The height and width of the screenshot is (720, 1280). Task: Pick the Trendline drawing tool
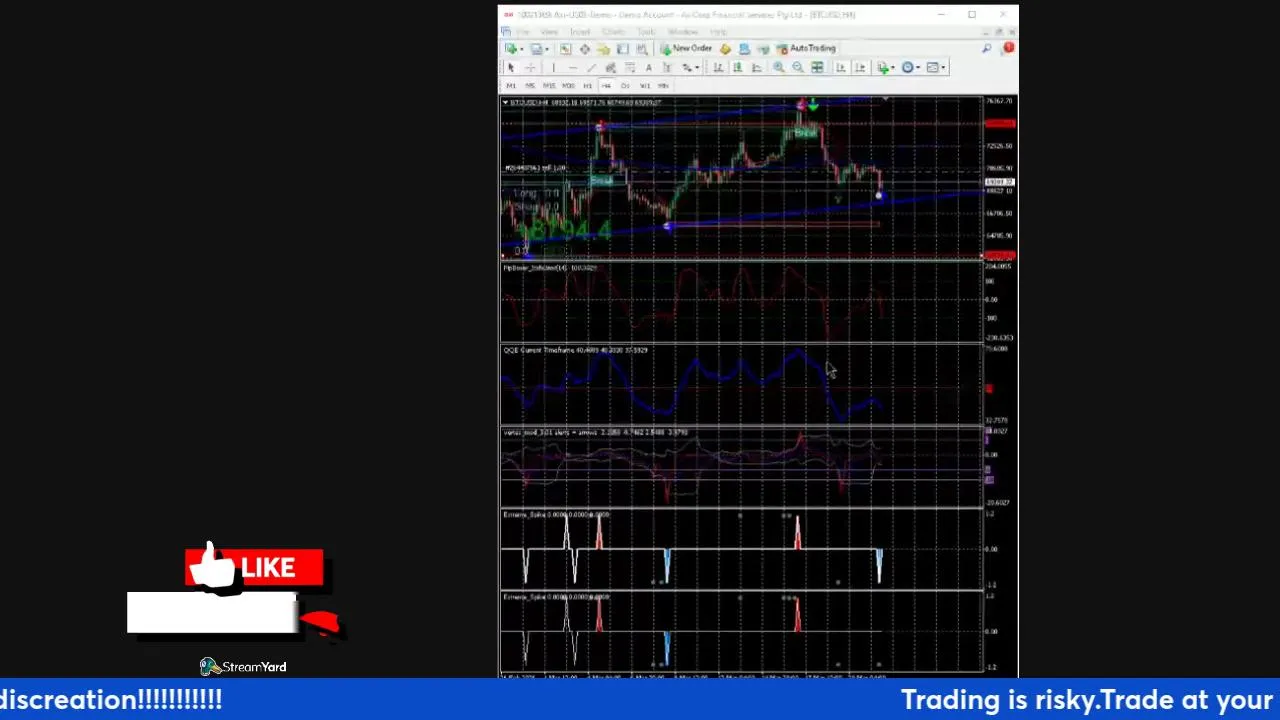[x=591, y=67]
